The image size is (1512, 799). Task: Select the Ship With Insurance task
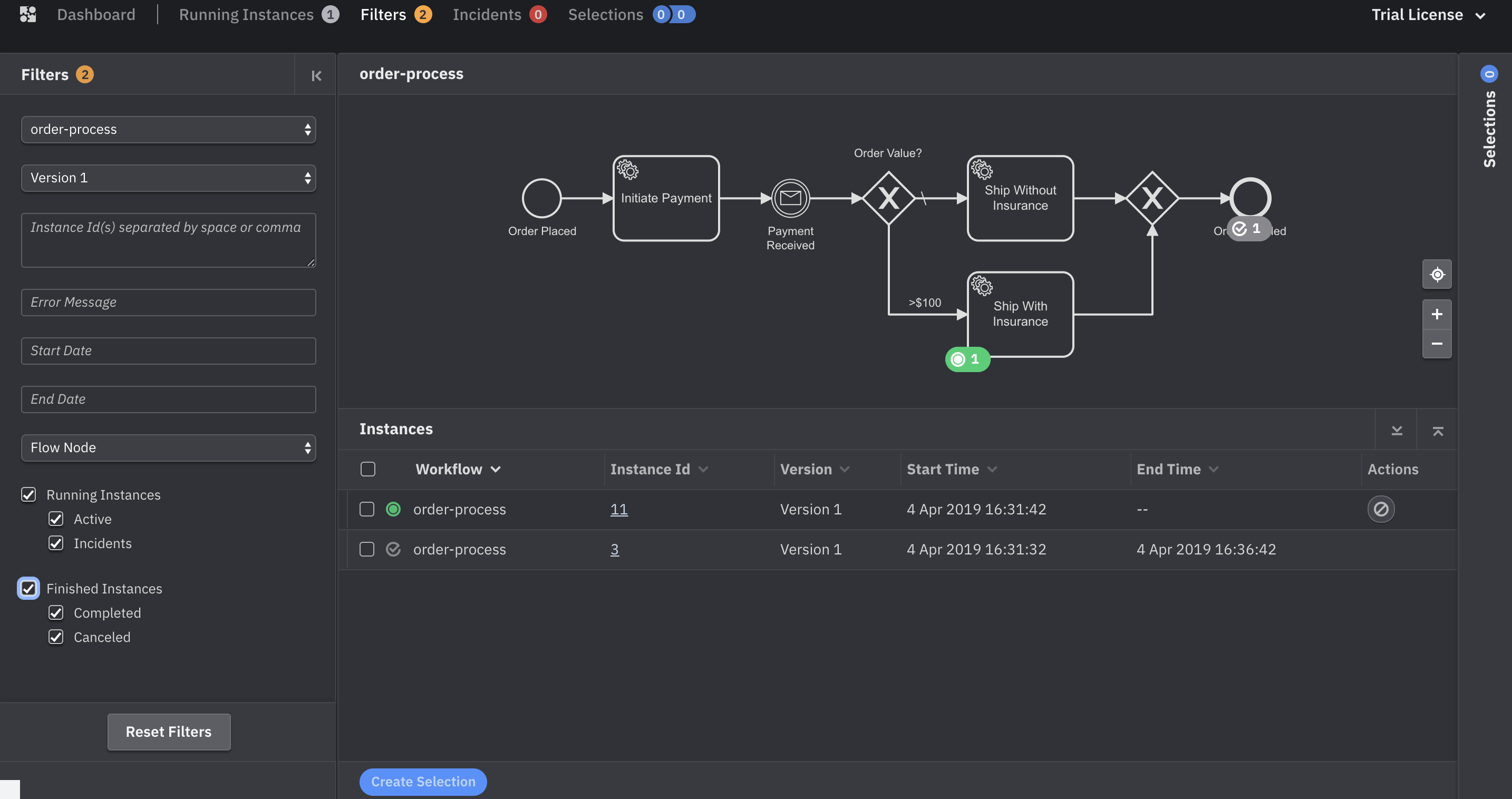click(x=1020, y=314)
